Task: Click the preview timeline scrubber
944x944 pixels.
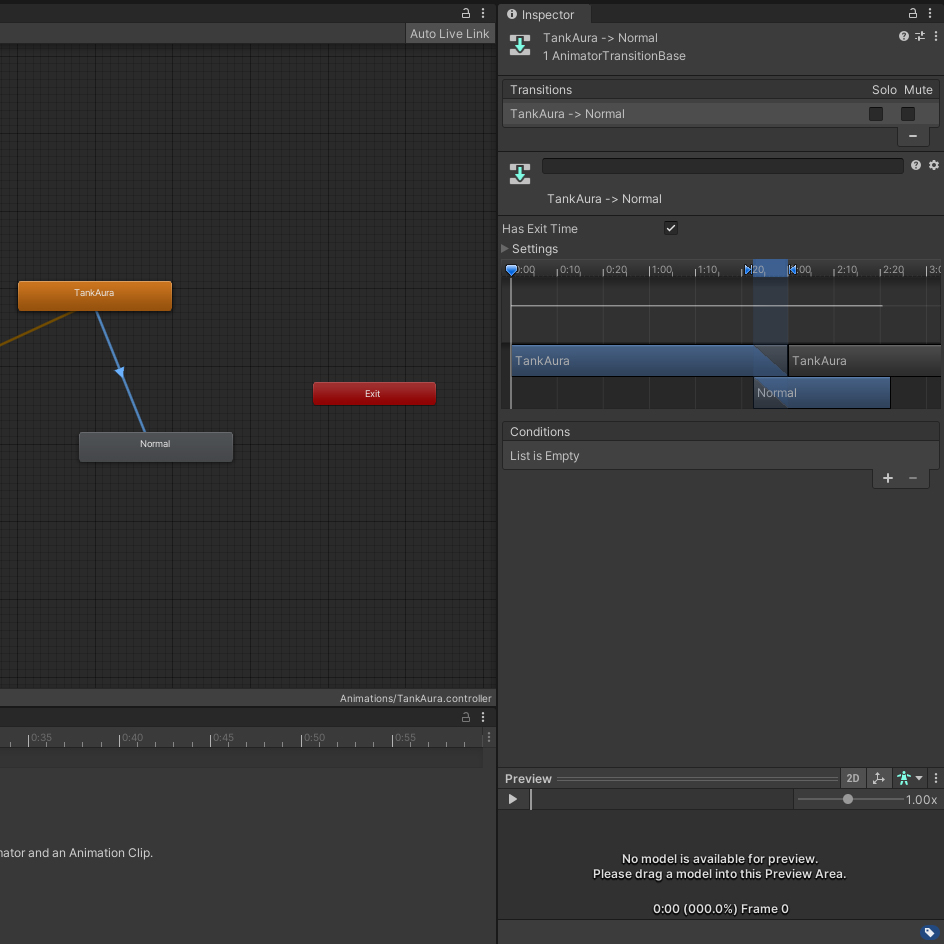Action: [x=661, y=799]
